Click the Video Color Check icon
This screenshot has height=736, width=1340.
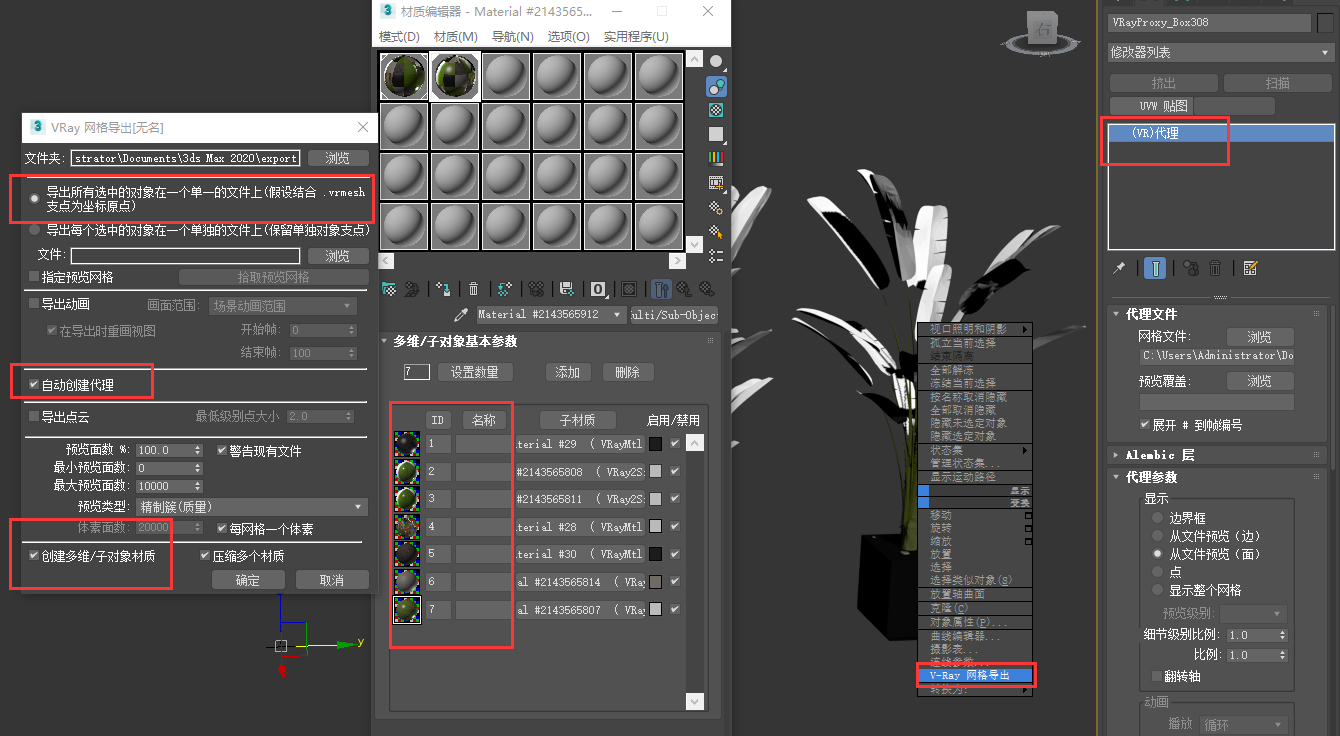tap(716, 158)
